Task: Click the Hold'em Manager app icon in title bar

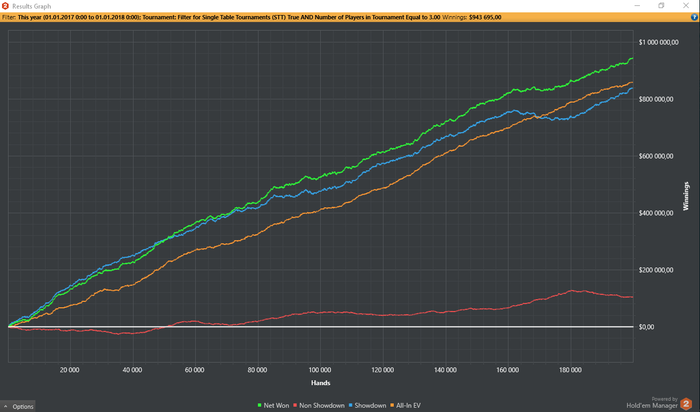Action: (5, 6)
